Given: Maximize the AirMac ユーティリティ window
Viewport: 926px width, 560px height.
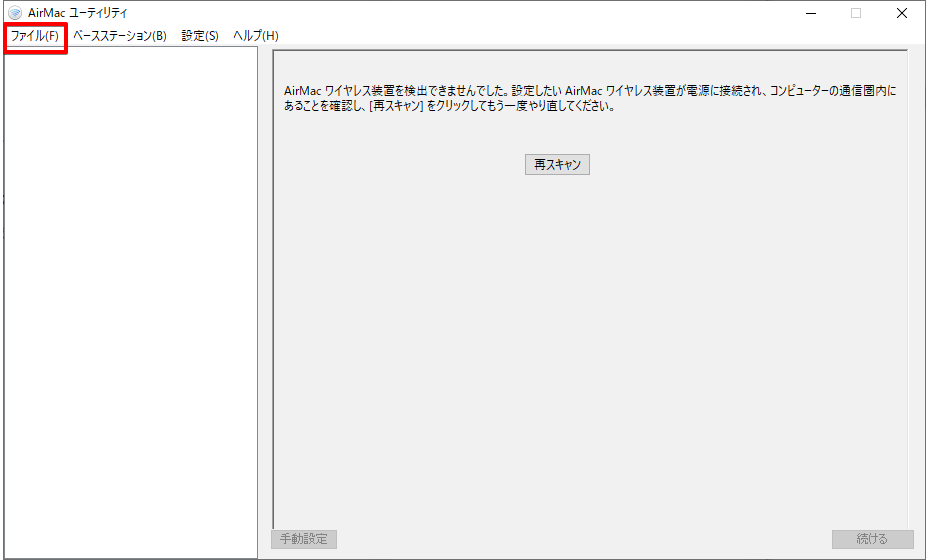Looking at the screenshot, I should pyautogui.click(x=856, y=13).
